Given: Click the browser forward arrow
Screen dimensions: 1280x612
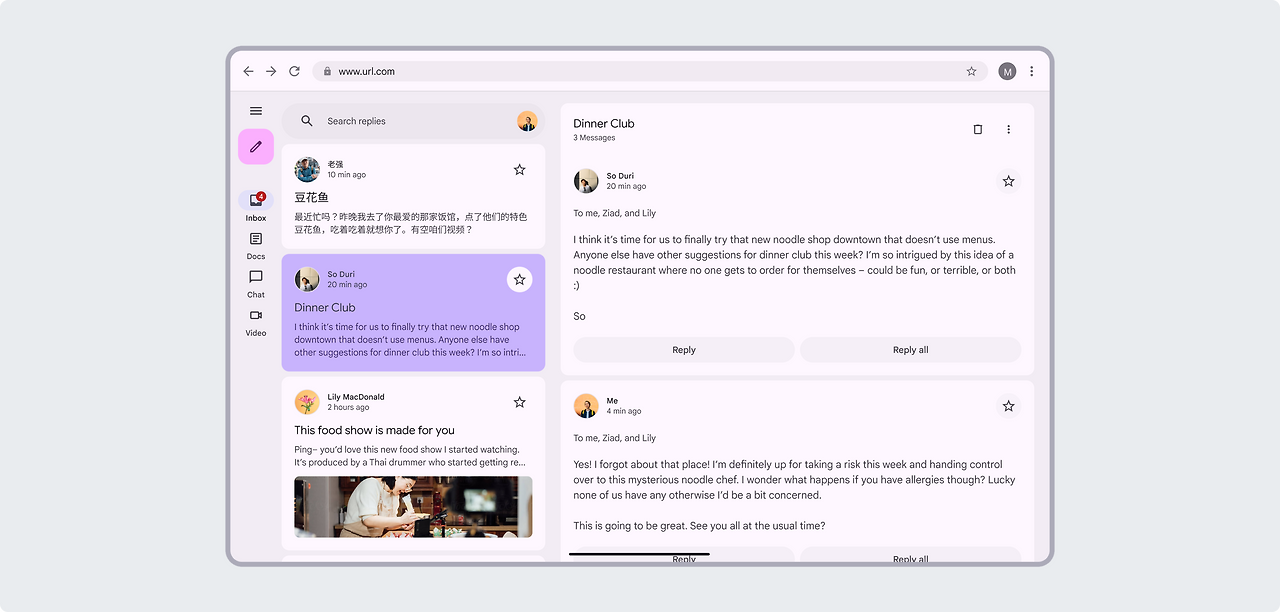Looking at the screenshot, I should (271, 71).
